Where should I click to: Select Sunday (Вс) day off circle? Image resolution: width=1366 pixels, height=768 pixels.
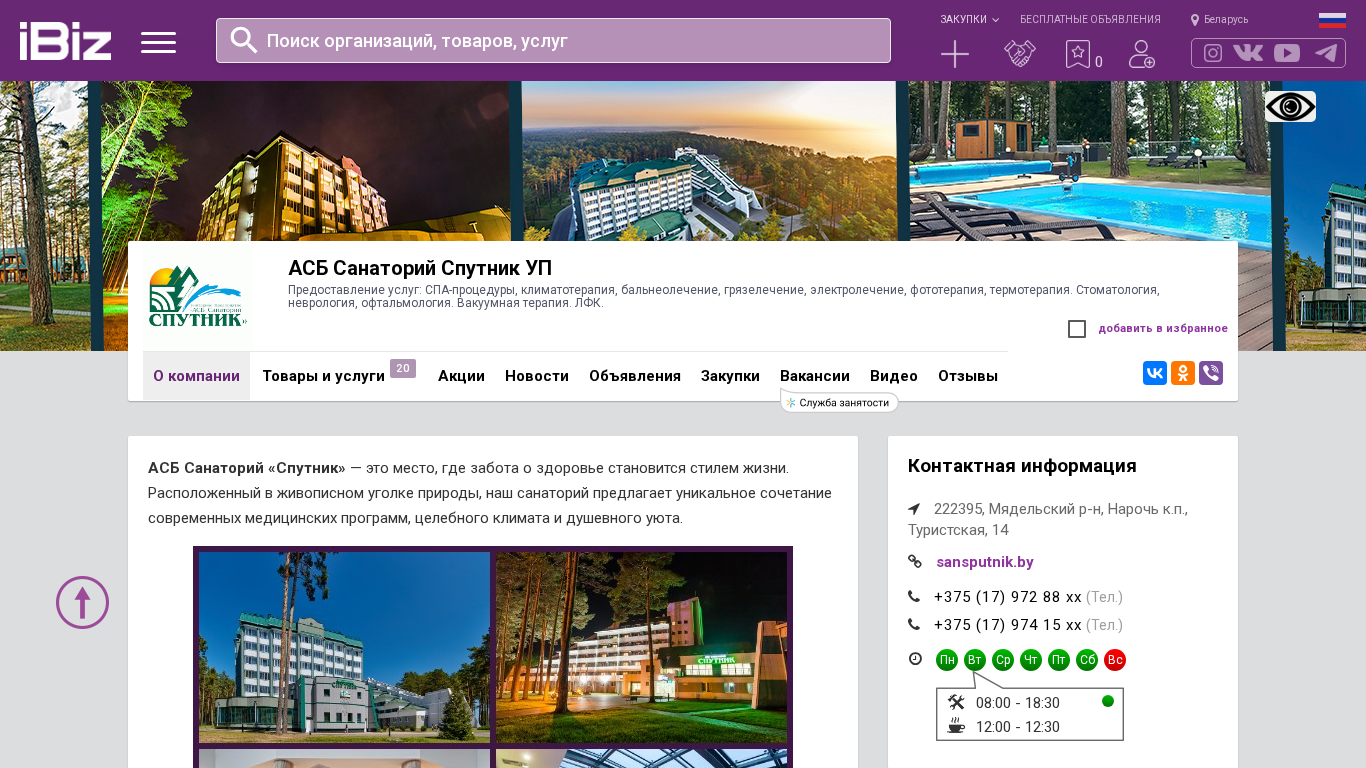coord(1115,660)
